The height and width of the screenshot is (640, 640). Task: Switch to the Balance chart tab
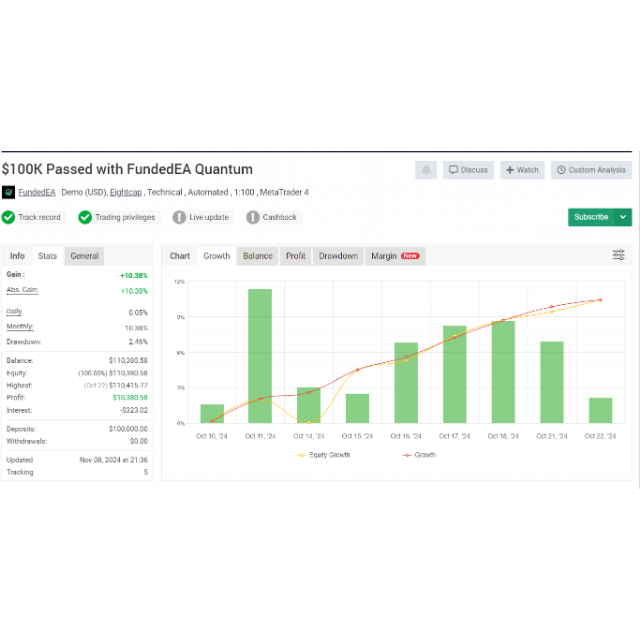coord(257,256)
